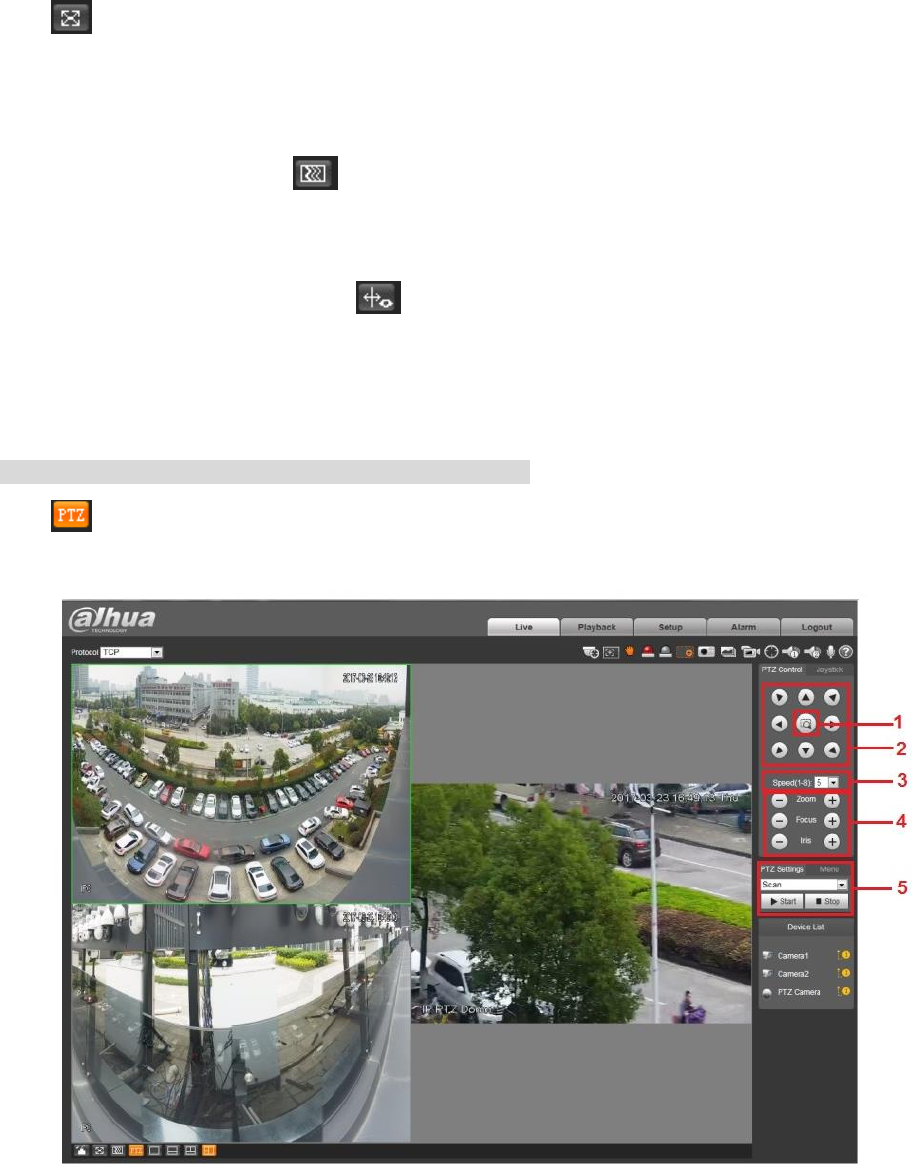
Task: Select the two-row split layout icon
Action: [172, 1151]
